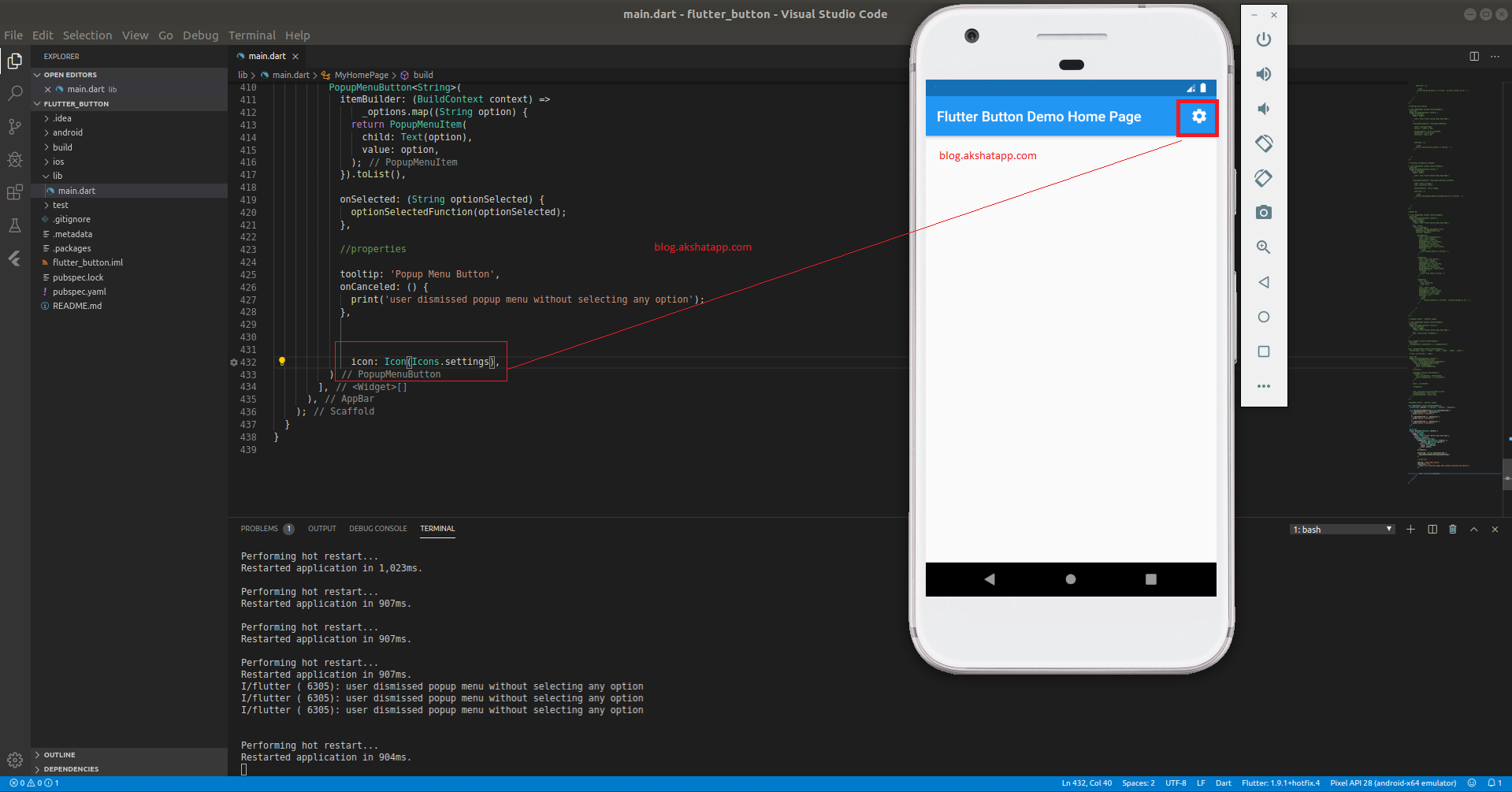Close the main.dart editor tab
1512x792 pixels.
295,57
